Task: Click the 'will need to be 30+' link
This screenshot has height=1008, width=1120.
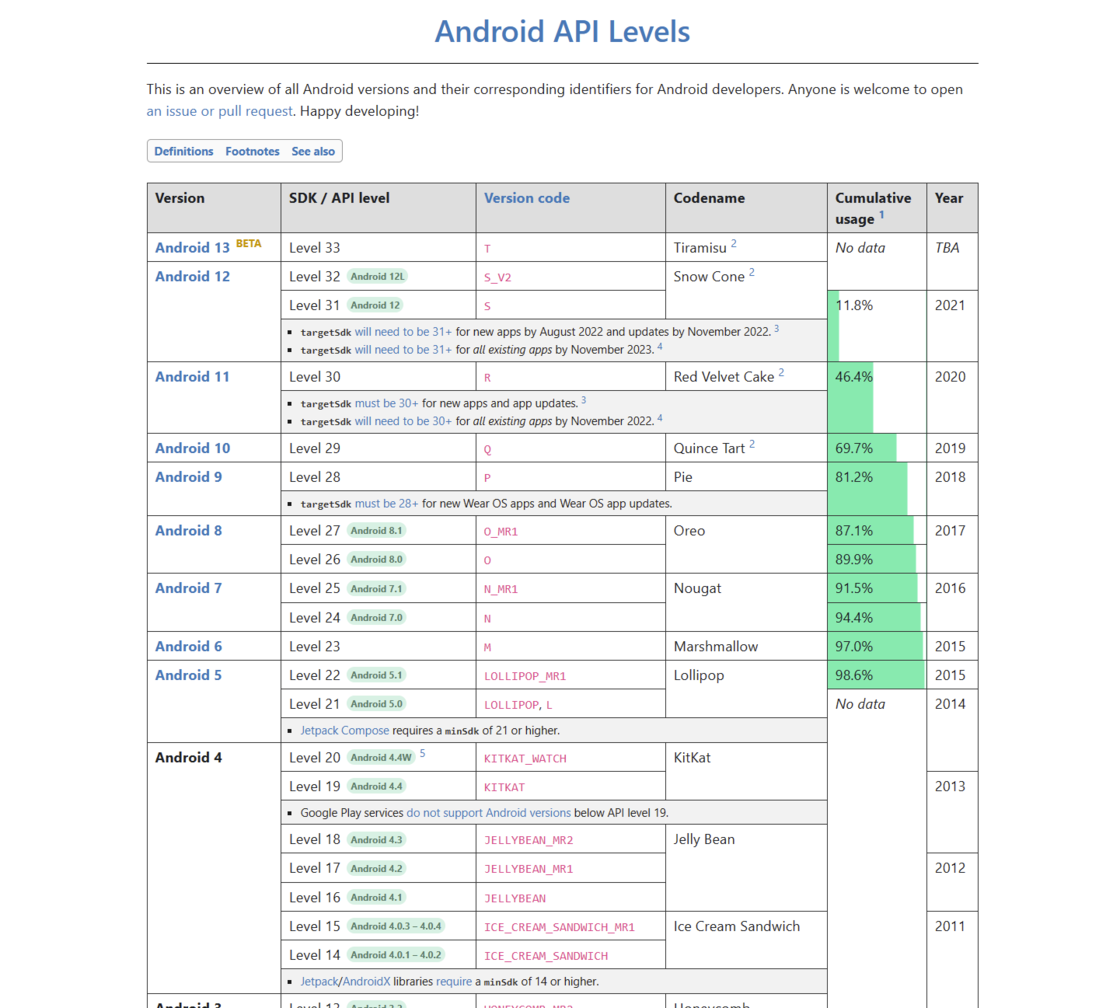Action: [x=403, y=421]
